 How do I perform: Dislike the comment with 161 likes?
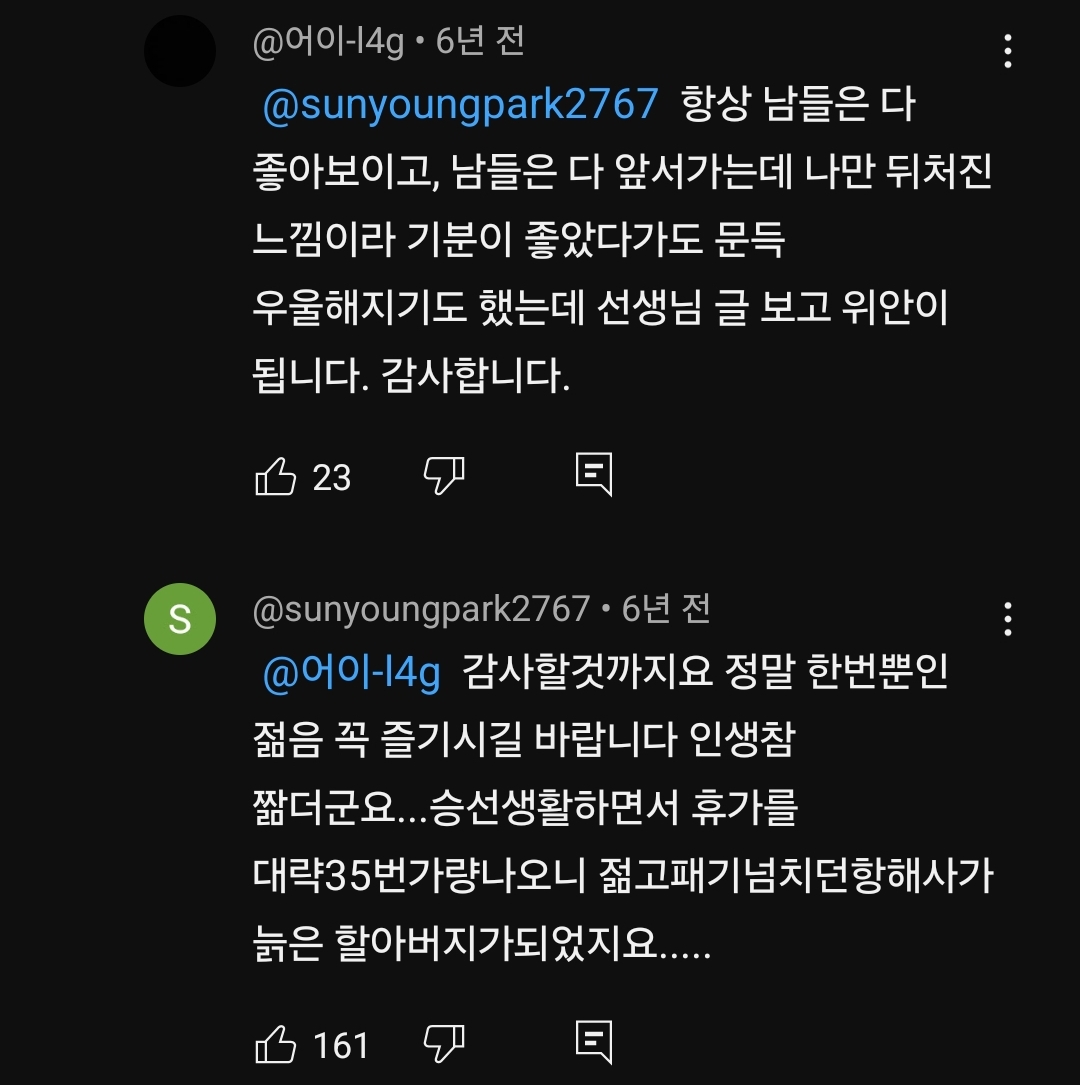pyautogui.click(x=443, y=1043)
